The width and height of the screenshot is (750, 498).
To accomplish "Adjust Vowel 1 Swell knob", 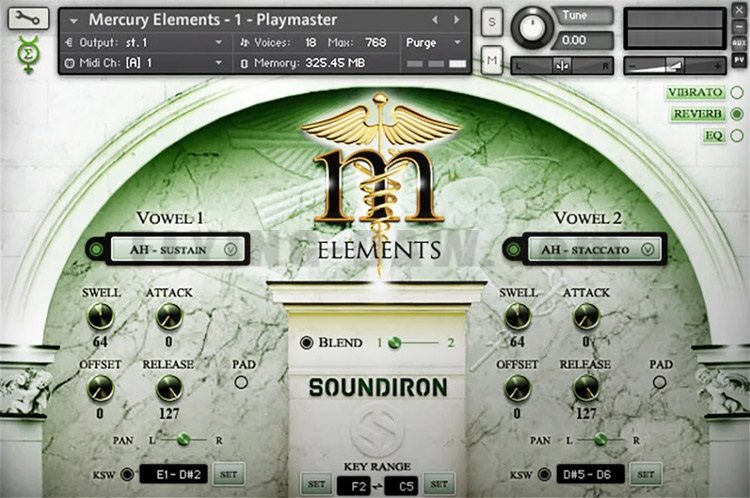I will pyautogui.click(x=100, y=316).
